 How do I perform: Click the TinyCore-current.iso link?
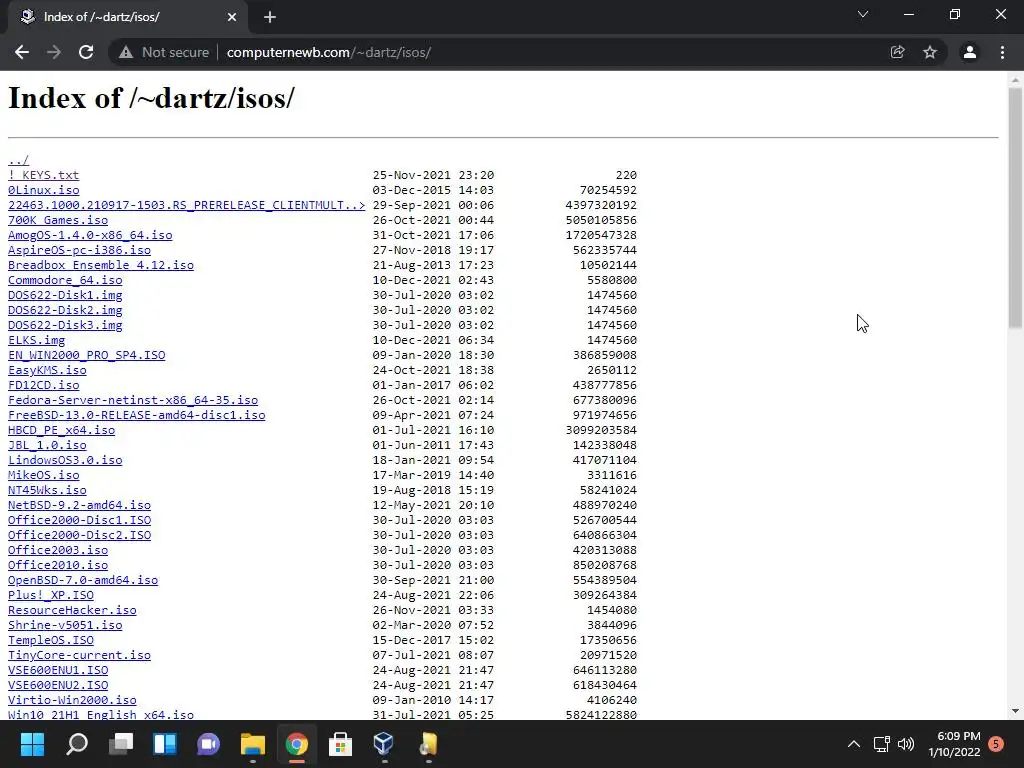click(79, 656)
